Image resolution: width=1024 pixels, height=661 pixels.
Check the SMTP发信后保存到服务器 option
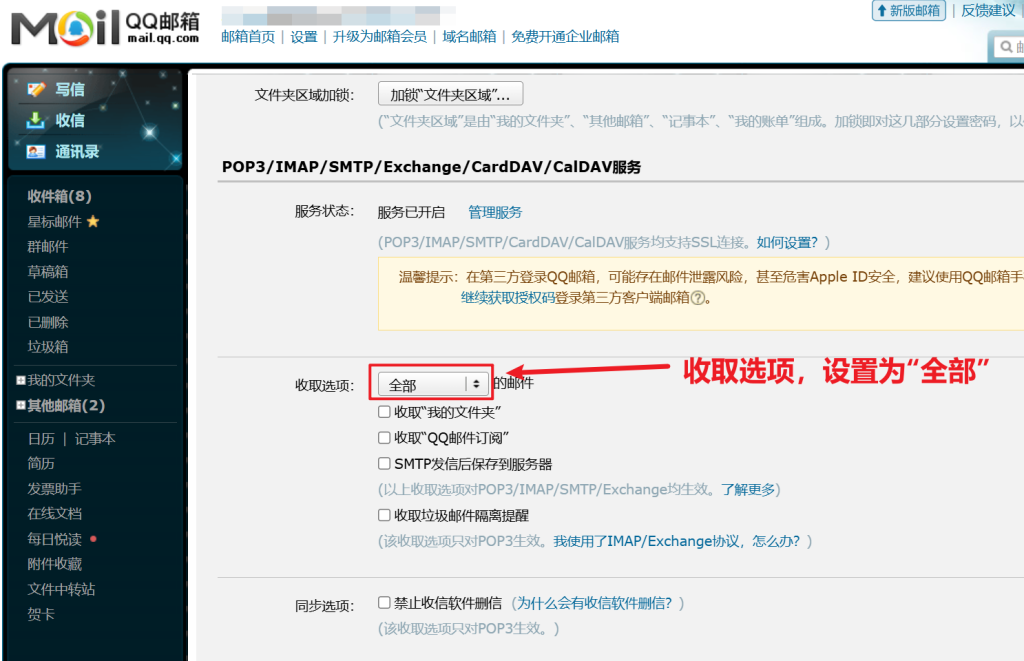pos(384,464)
